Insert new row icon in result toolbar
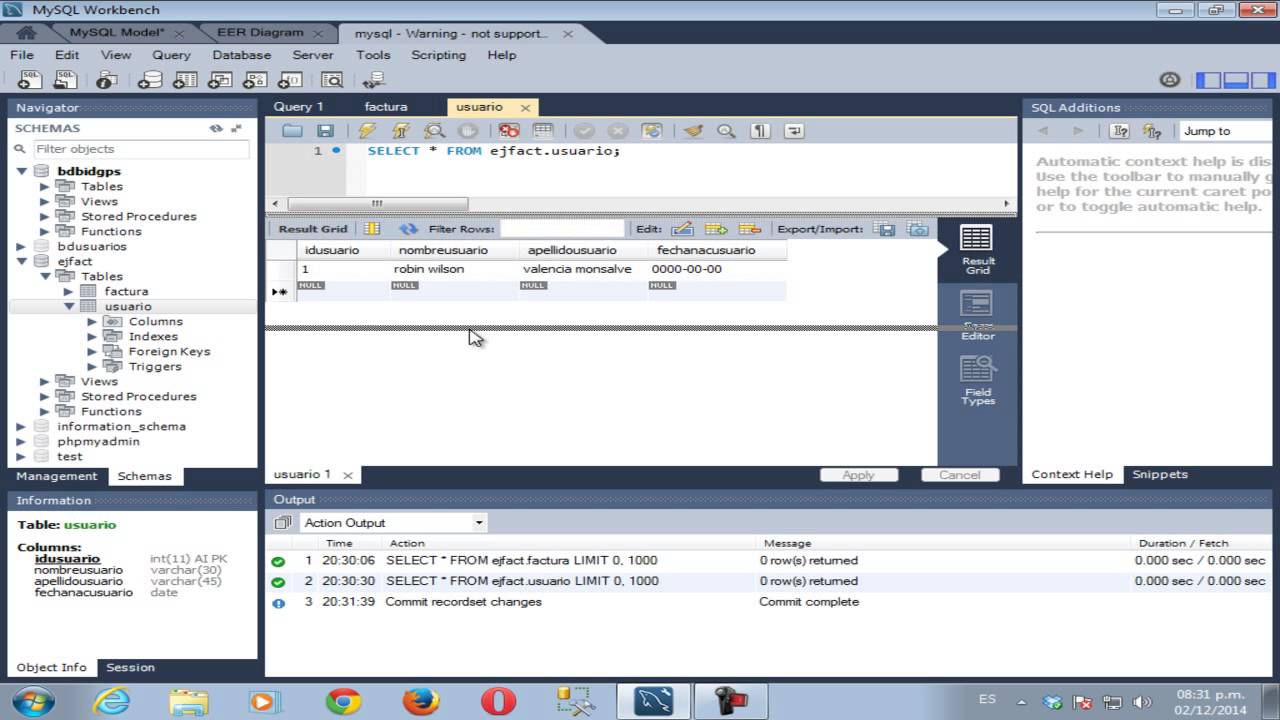 (x=716, y=229)
